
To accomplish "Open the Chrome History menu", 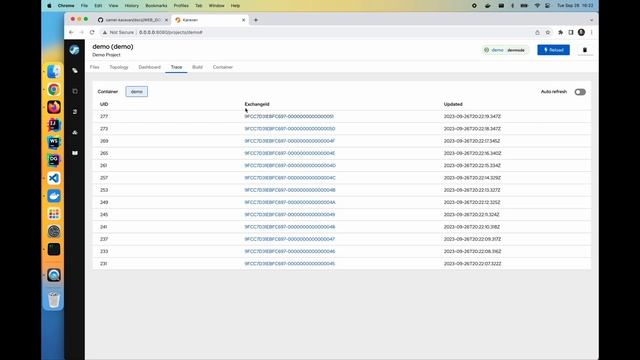I will click(131, 6).
